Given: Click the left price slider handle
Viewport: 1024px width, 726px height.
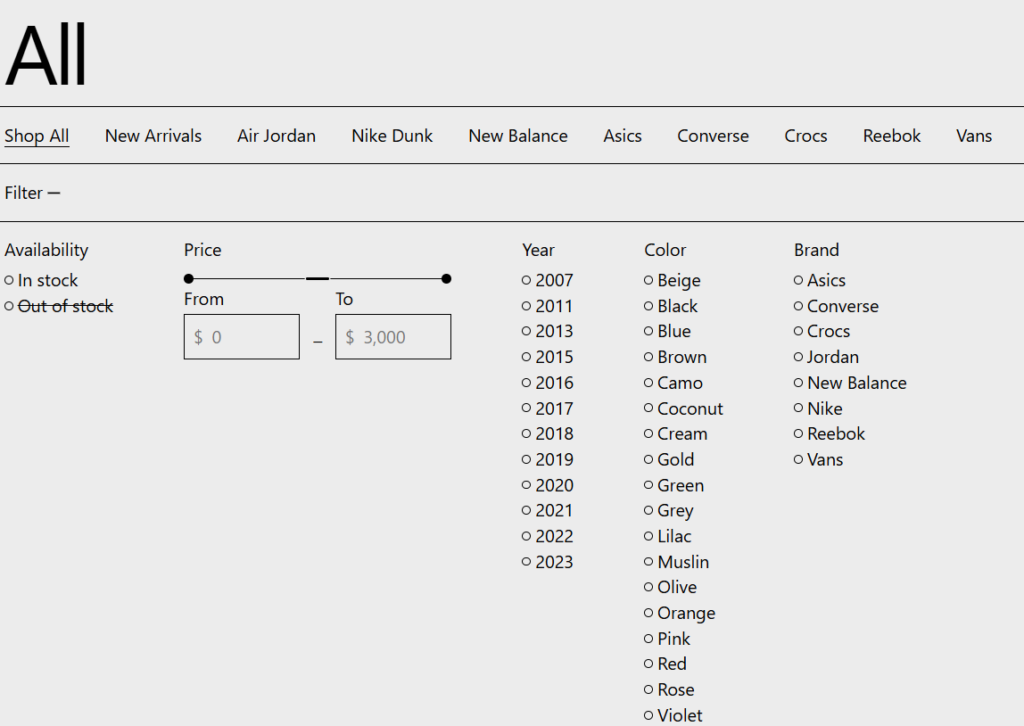Looking at the screenshot, I should [x=189, y=279].
